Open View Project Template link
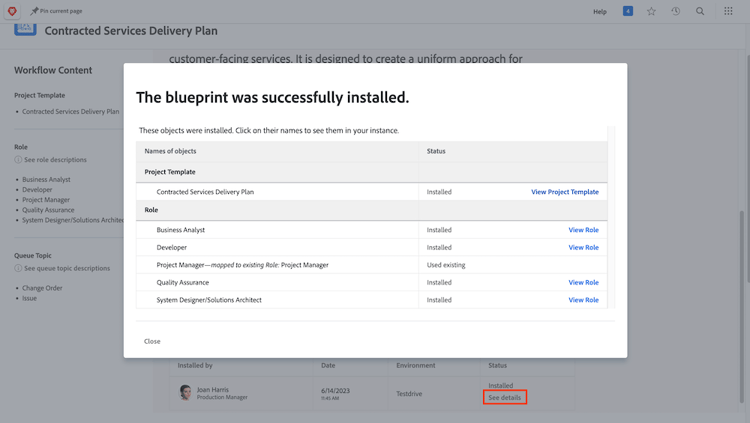The width and height of the screenshot is (750, 423). click(565, 192)
